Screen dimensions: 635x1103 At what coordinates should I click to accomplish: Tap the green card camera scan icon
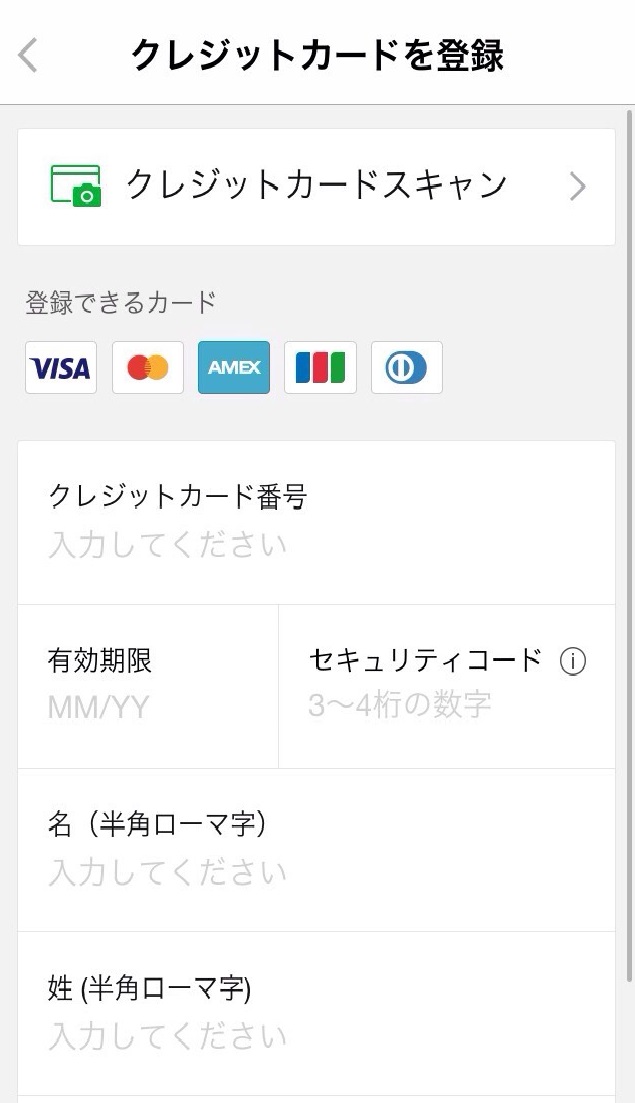(76, 186)
